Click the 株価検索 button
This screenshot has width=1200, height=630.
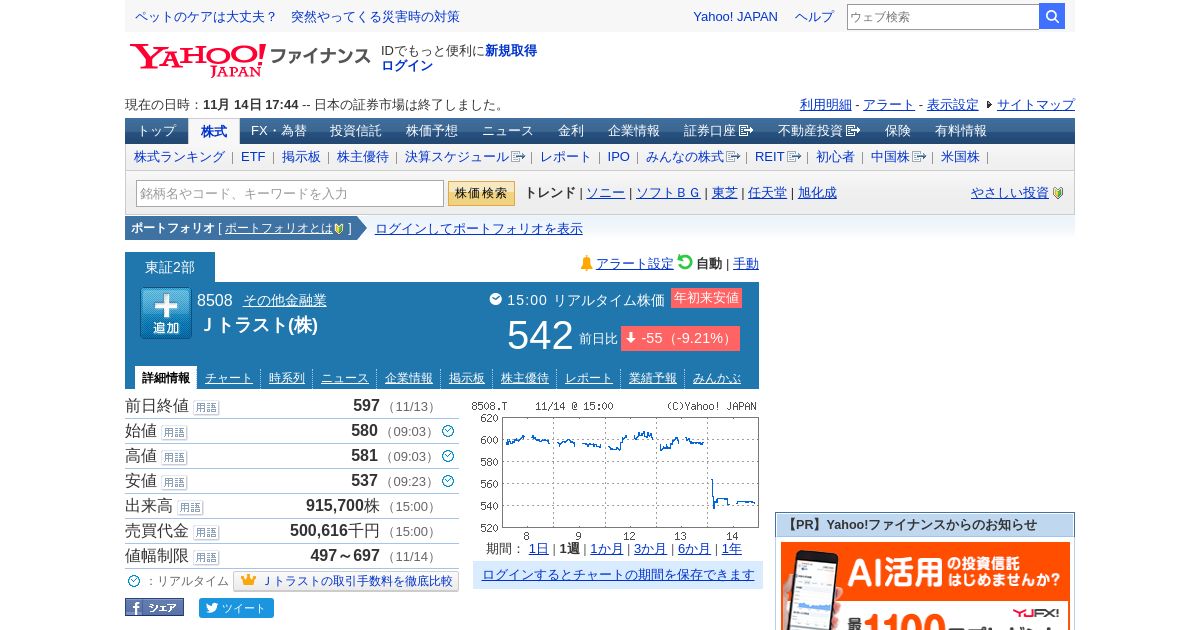[x=481, y=193]
